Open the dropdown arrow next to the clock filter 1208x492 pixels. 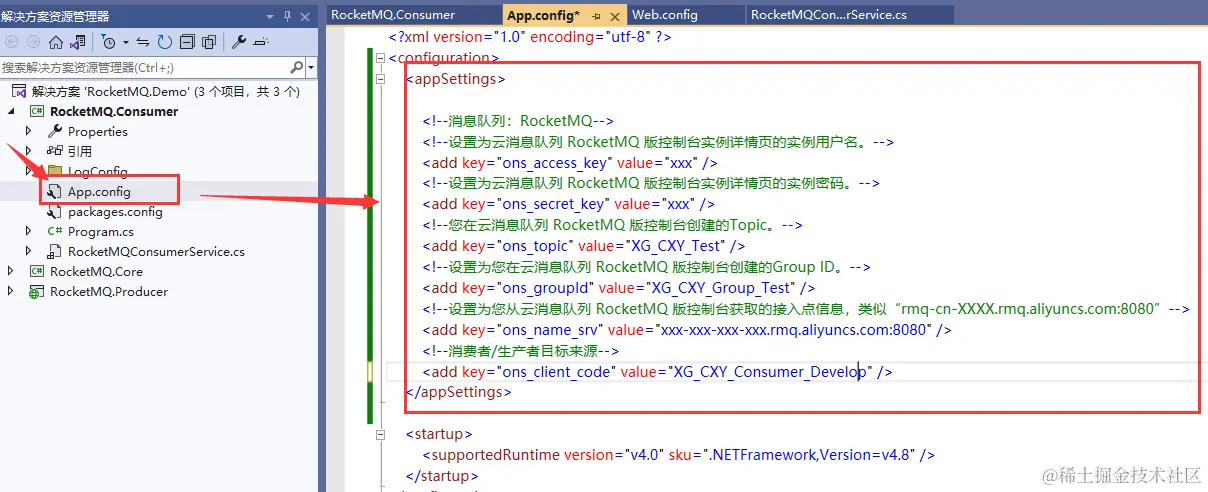pyautogui.click(x=124, y=43)
